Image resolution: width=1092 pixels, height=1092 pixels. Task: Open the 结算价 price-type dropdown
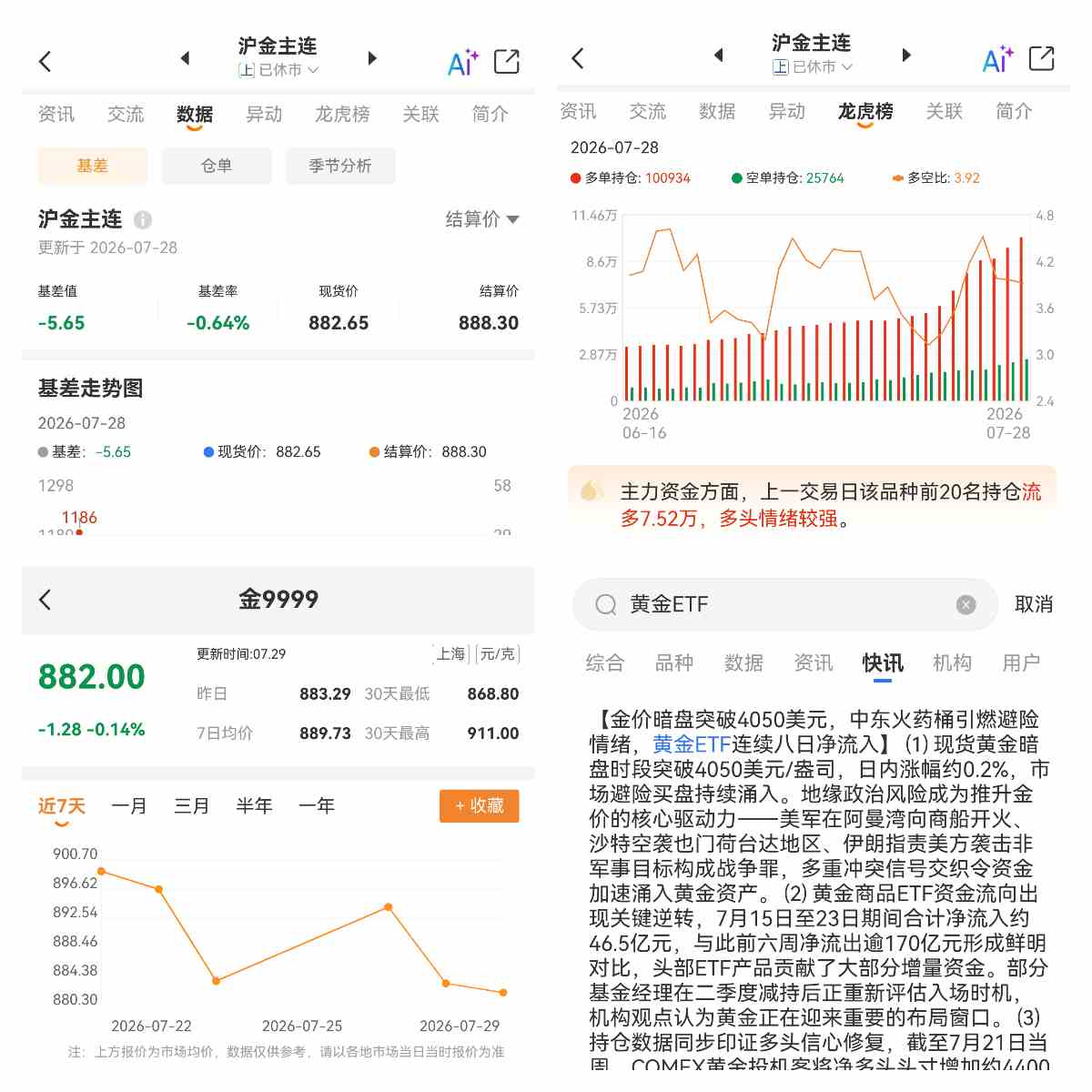pos(482,219)
